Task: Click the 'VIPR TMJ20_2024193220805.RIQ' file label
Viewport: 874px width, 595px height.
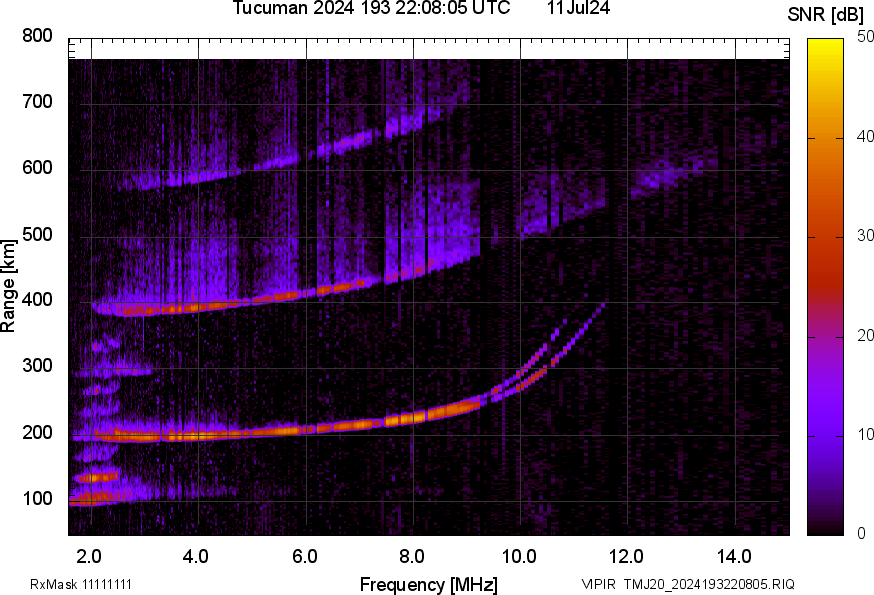Action: pyautogui.click(x=688, y=584)
